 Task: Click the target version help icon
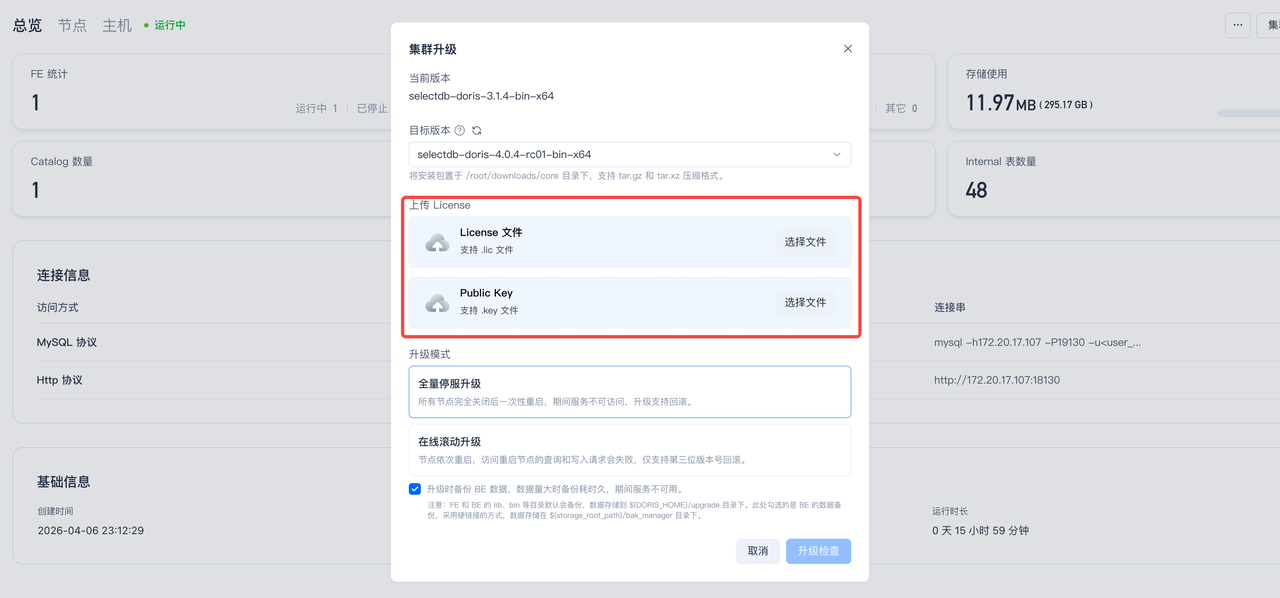460,131
